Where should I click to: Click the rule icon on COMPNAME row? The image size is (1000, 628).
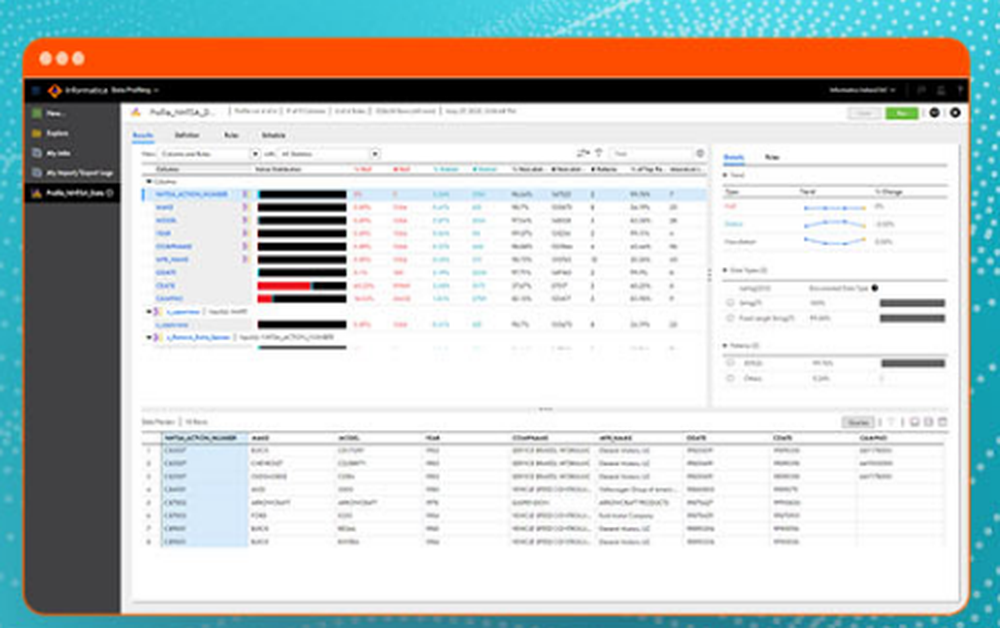pos(245,246)
